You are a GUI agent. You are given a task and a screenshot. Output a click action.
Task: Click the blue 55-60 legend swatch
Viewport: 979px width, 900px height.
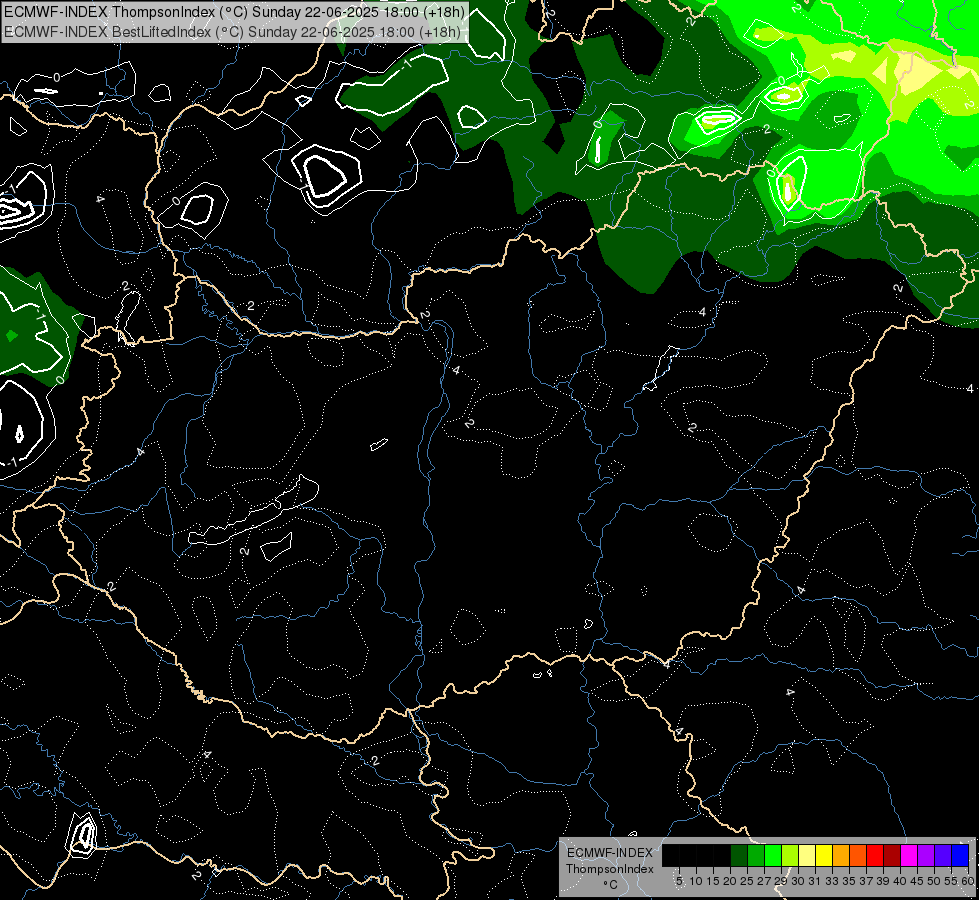[x=960, y=855]
